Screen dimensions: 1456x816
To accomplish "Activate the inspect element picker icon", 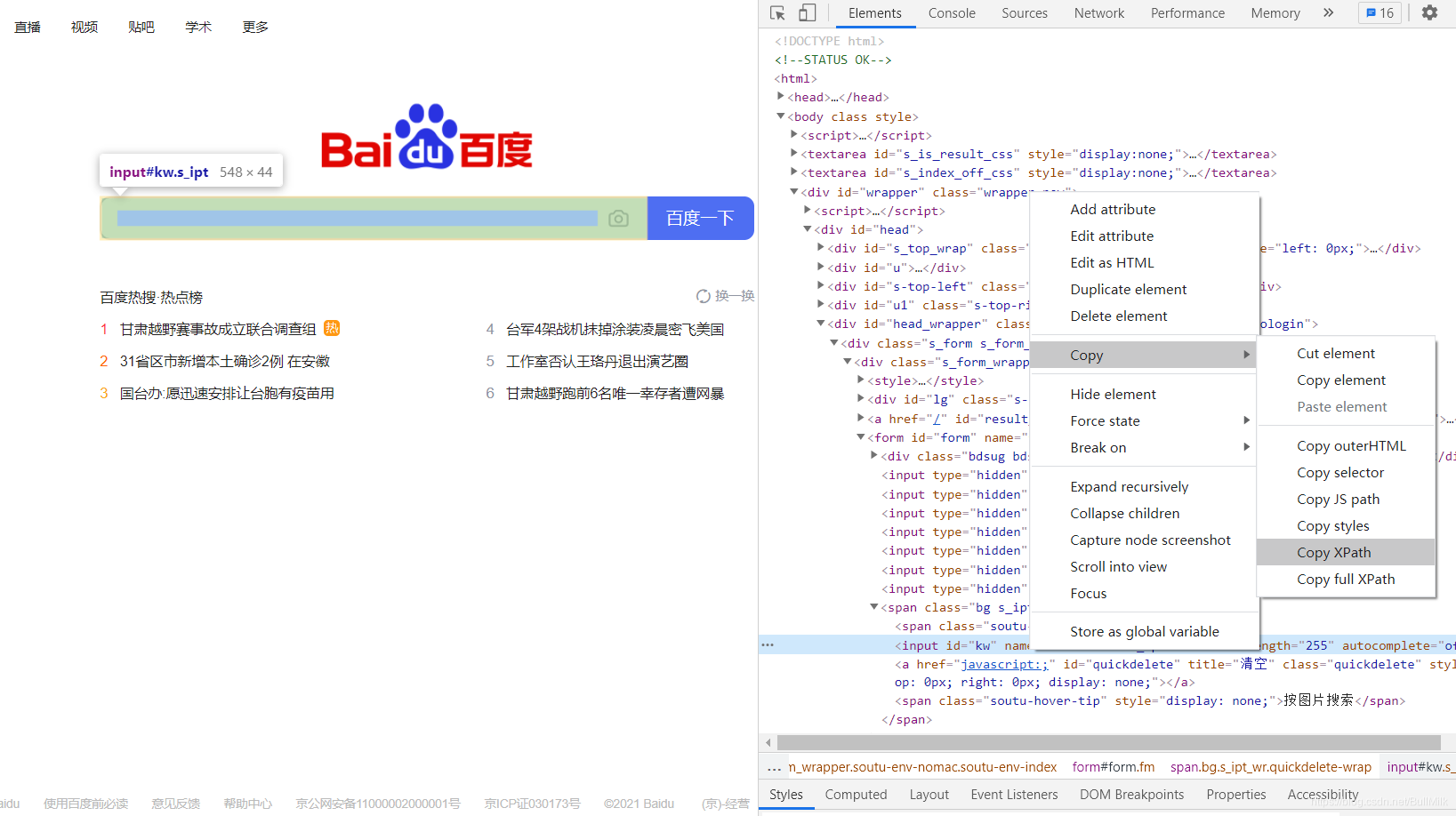I will (x=777, y=12).
